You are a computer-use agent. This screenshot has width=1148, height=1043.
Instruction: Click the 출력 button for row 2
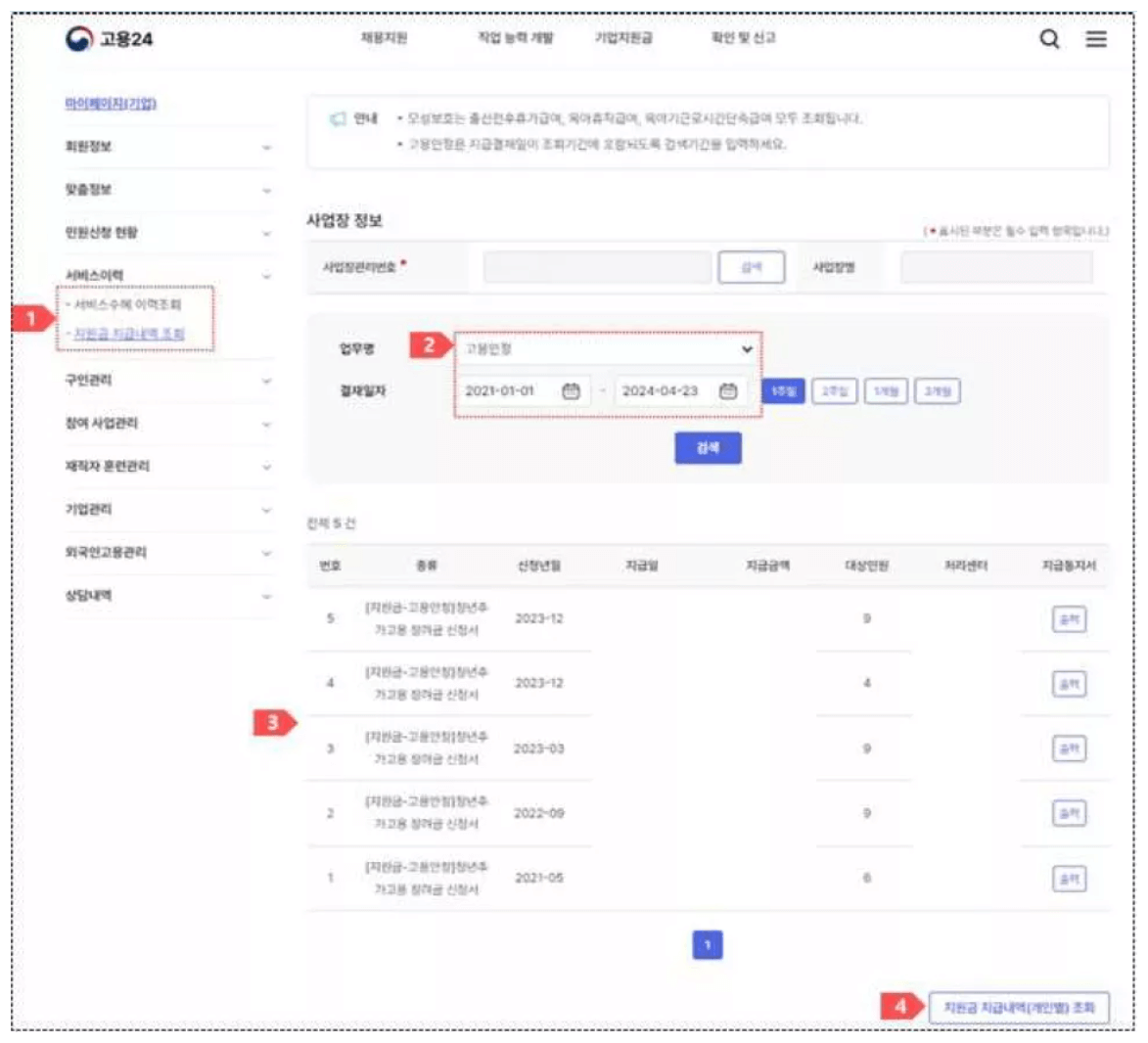click(x=1069, y=813)
